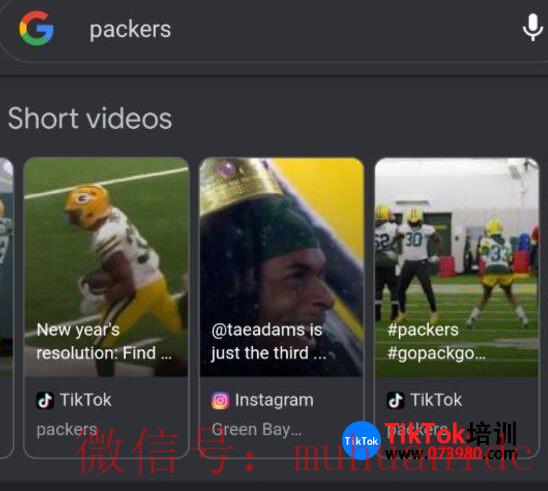Open the 'New year's resolution' video thumbnail

pos(106,267)
